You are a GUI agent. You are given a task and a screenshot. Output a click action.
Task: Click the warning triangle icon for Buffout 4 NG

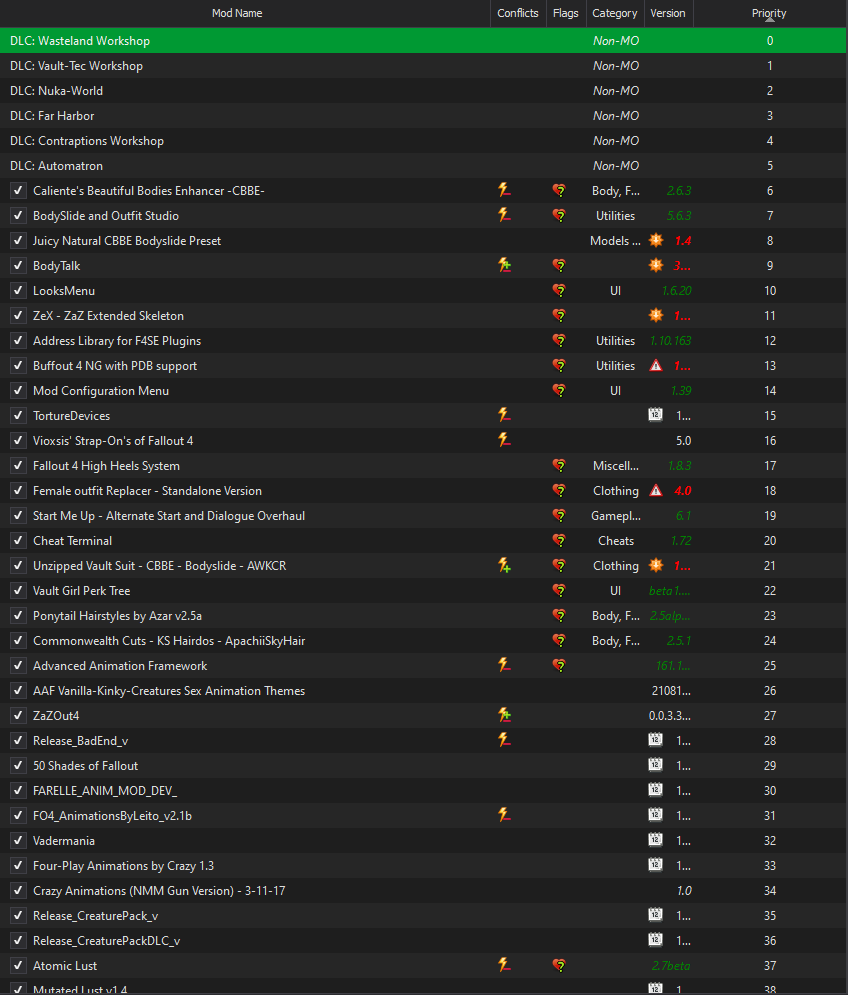point(656,365)
